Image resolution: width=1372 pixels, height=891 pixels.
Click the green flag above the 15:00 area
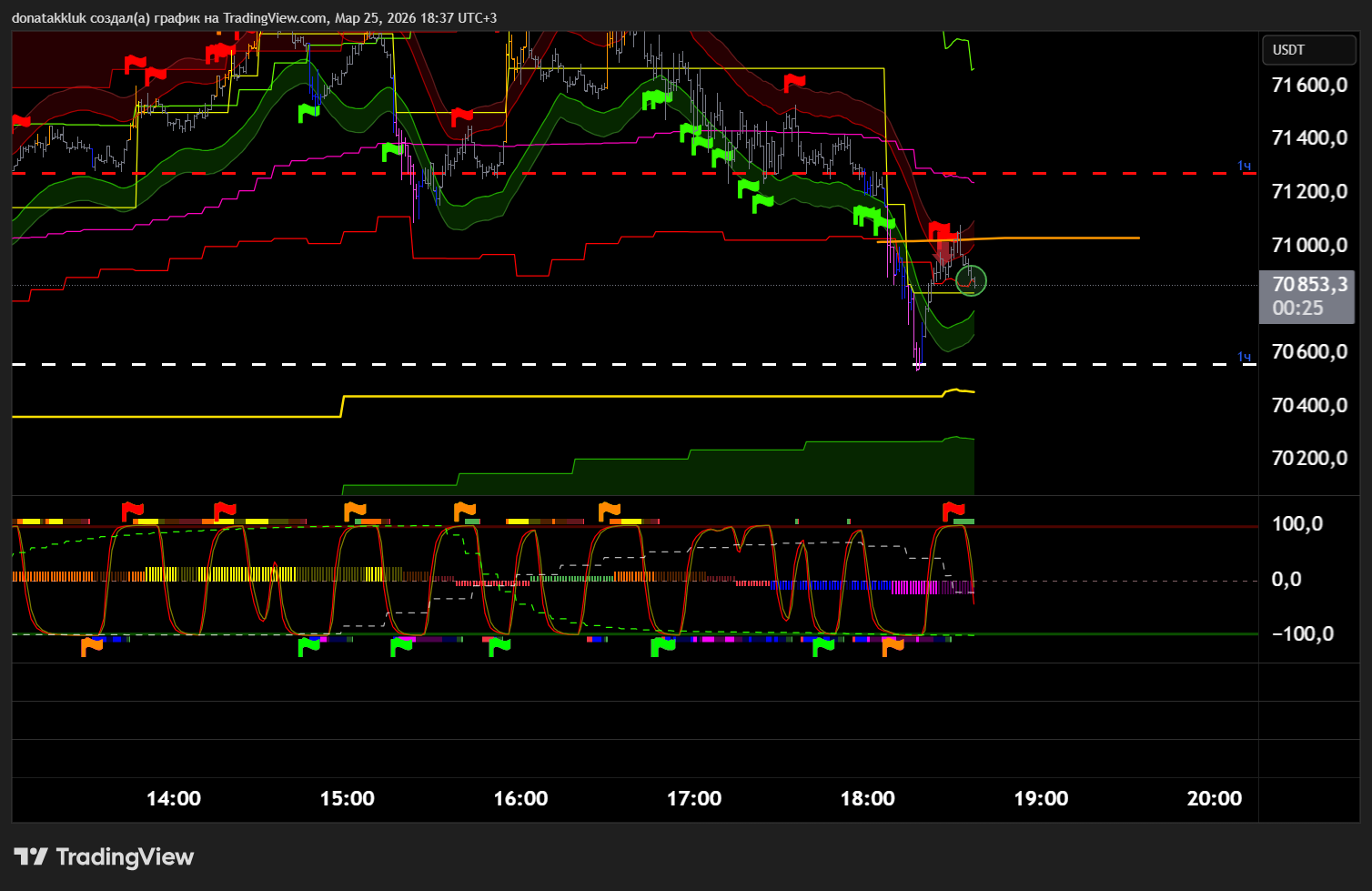[x=308, y=112]
